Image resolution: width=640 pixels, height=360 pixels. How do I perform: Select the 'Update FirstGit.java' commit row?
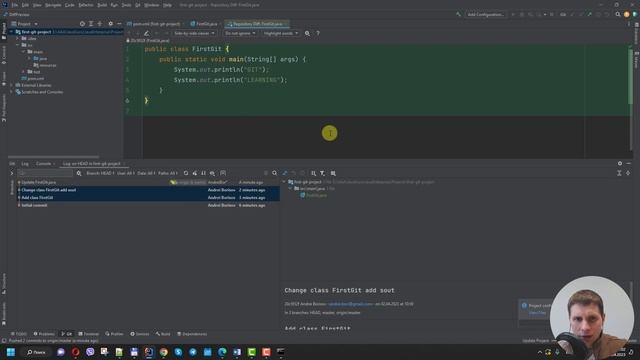(x=148, y=182)
